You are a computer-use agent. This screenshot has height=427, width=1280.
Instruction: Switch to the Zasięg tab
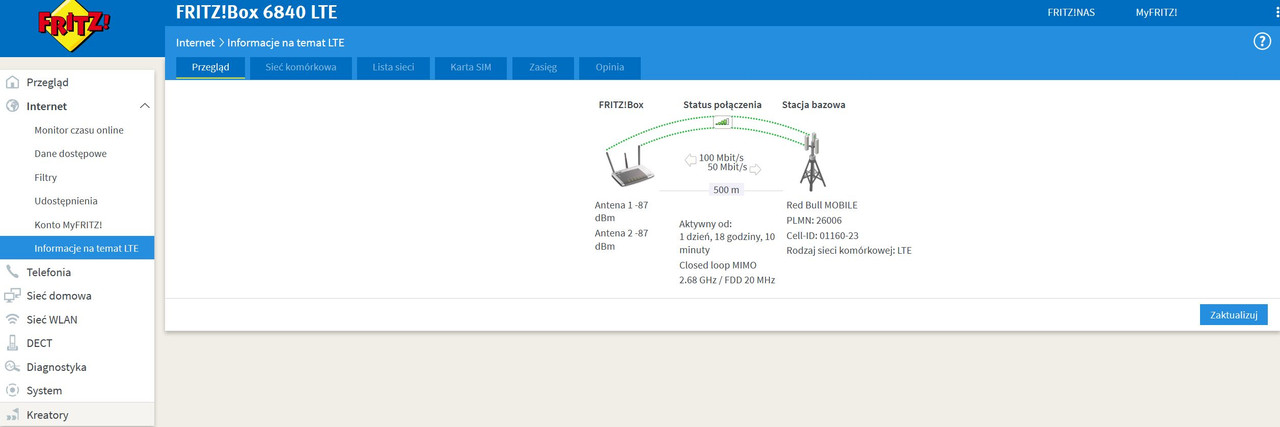pyautogui.click(x=543, y=68)
